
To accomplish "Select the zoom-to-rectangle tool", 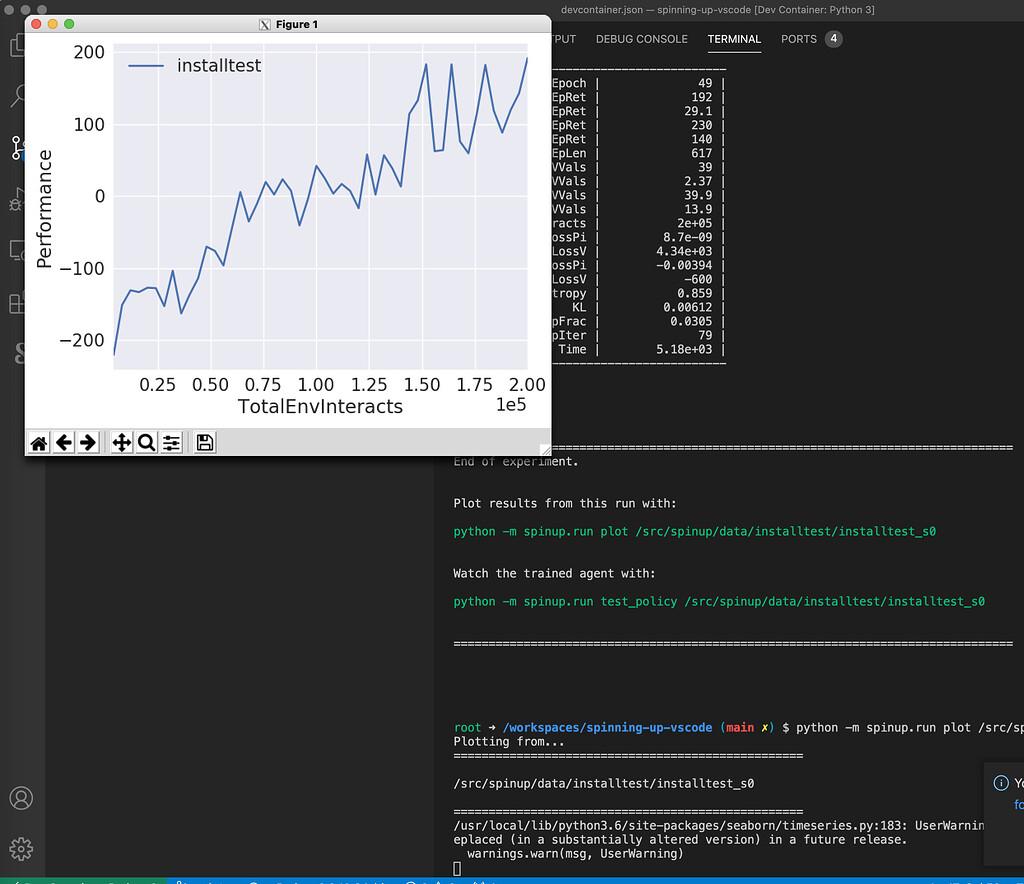I will pos(146,442).
